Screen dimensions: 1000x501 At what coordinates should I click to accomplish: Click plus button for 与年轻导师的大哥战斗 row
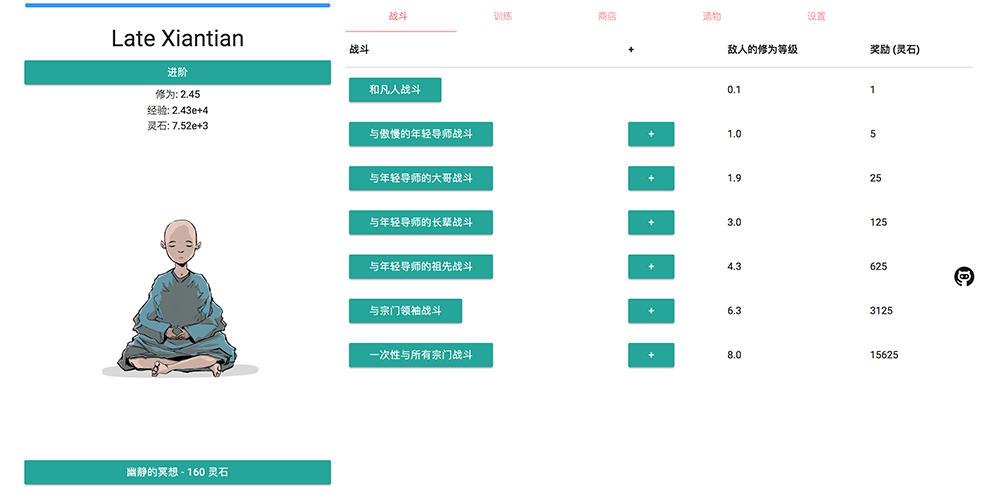click(x=651, y=178)
